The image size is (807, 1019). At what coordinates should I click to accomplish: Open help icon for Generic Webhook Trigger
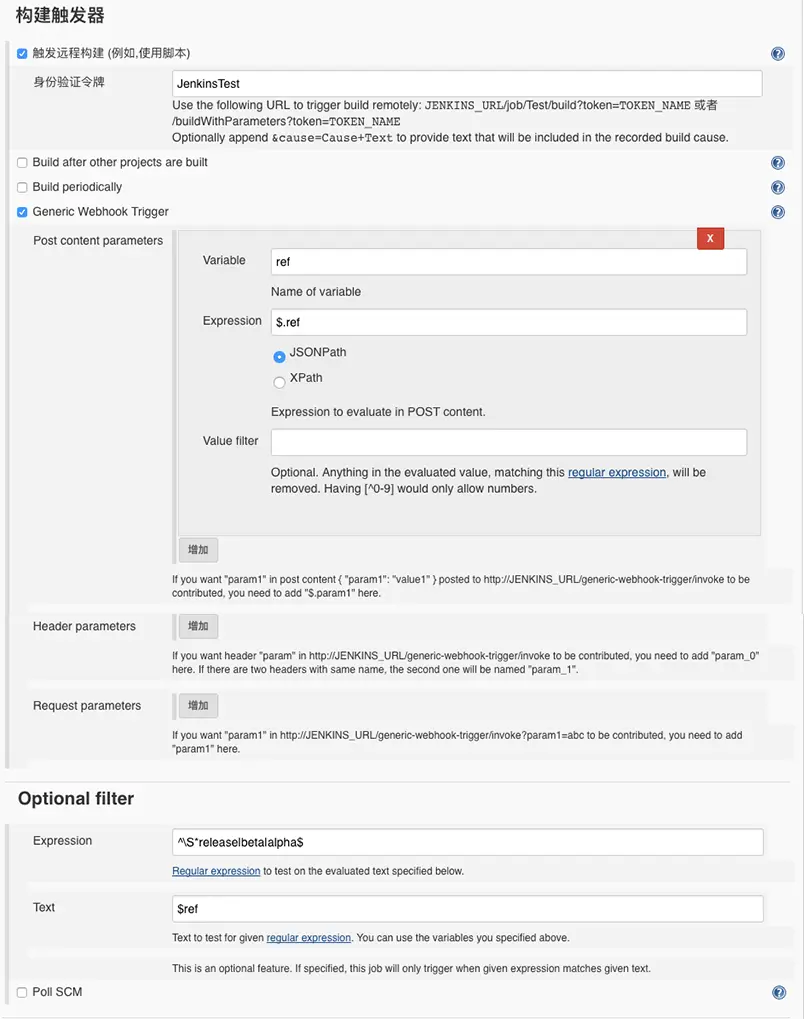tap(777, 213)
